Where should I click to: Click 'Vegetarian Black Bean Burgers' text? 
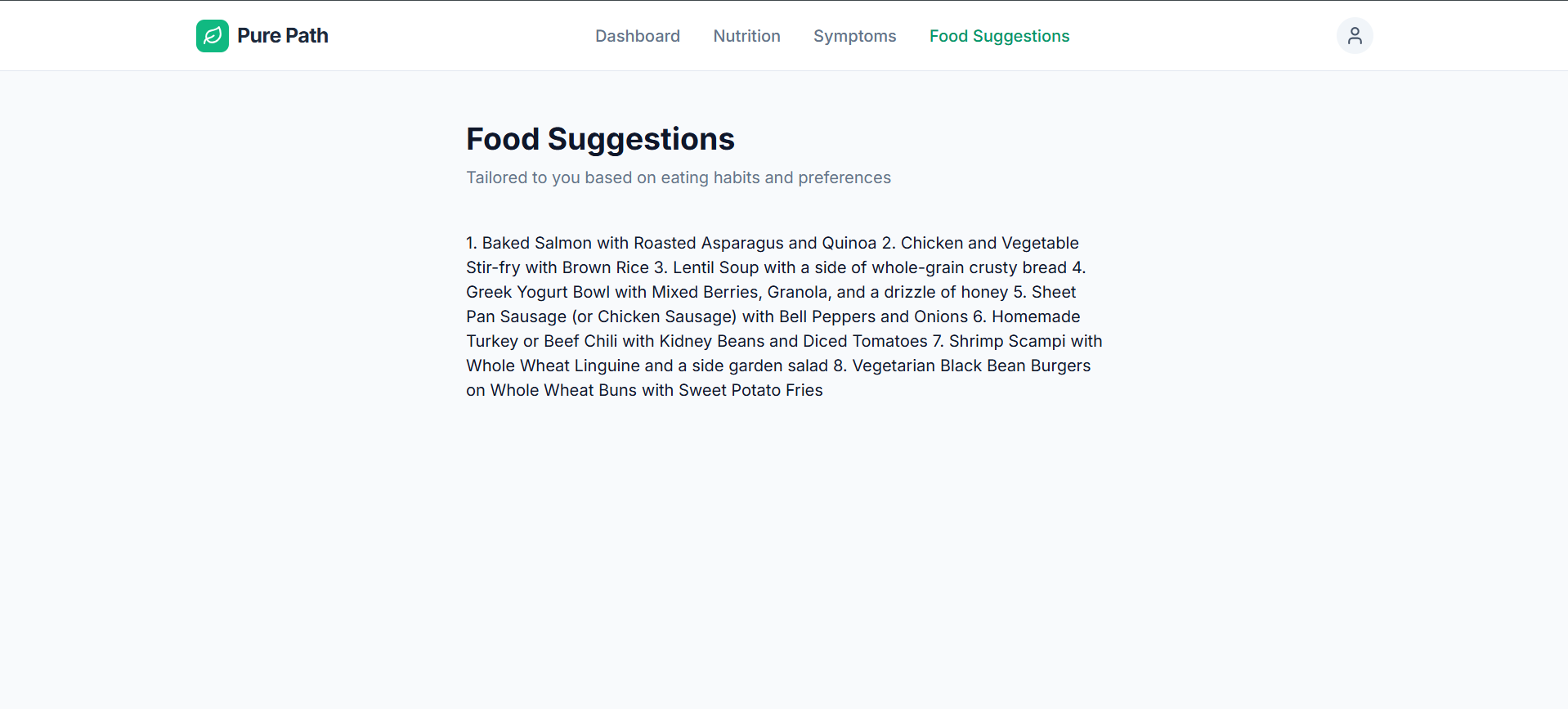[x=971, y=366]
